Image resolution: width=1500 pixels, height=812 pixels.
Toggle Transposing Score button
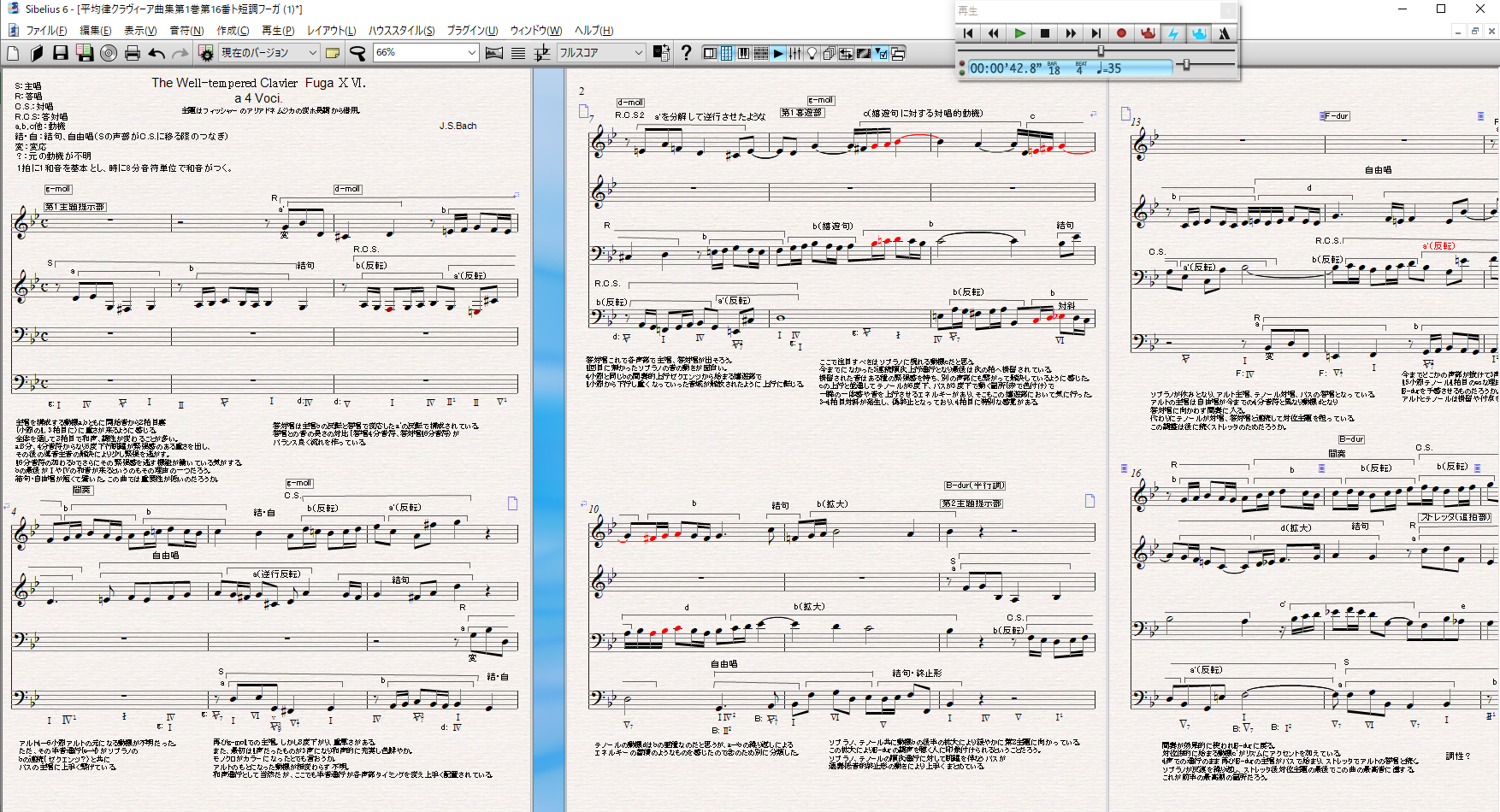(542, 53)
